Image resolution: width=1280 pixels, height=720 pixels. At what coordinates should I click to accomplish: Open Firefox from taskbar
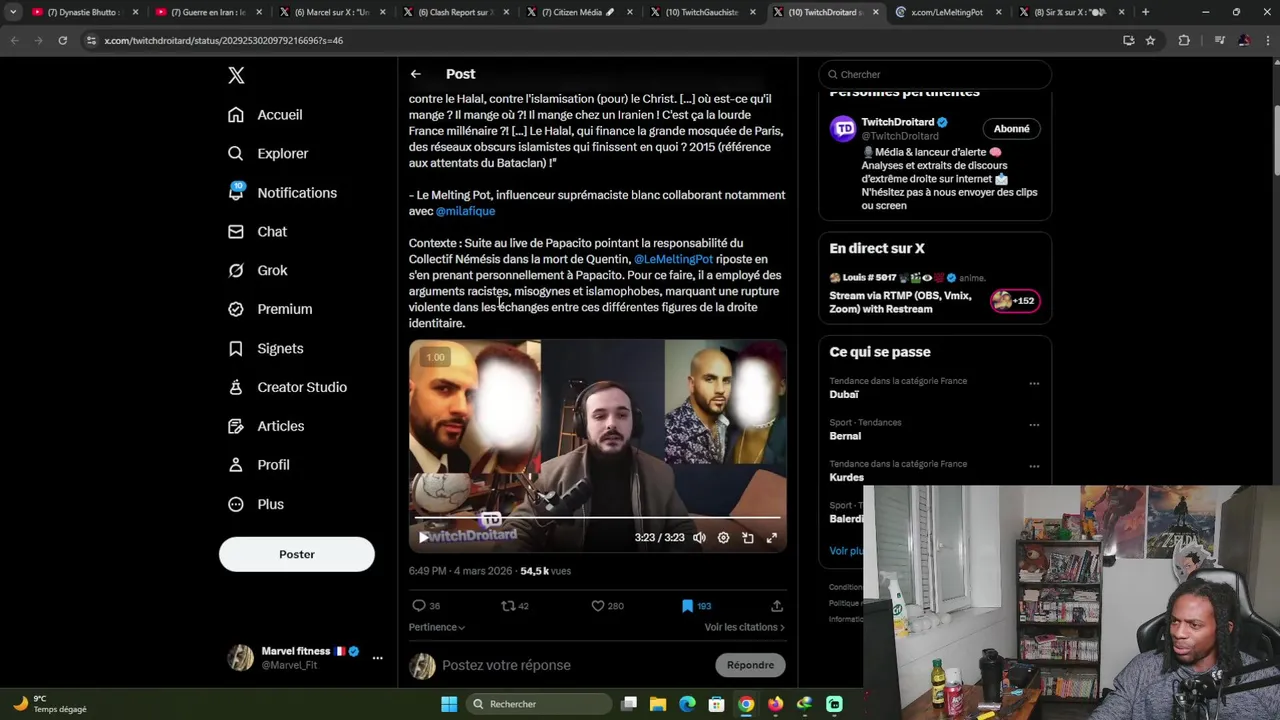775,704
